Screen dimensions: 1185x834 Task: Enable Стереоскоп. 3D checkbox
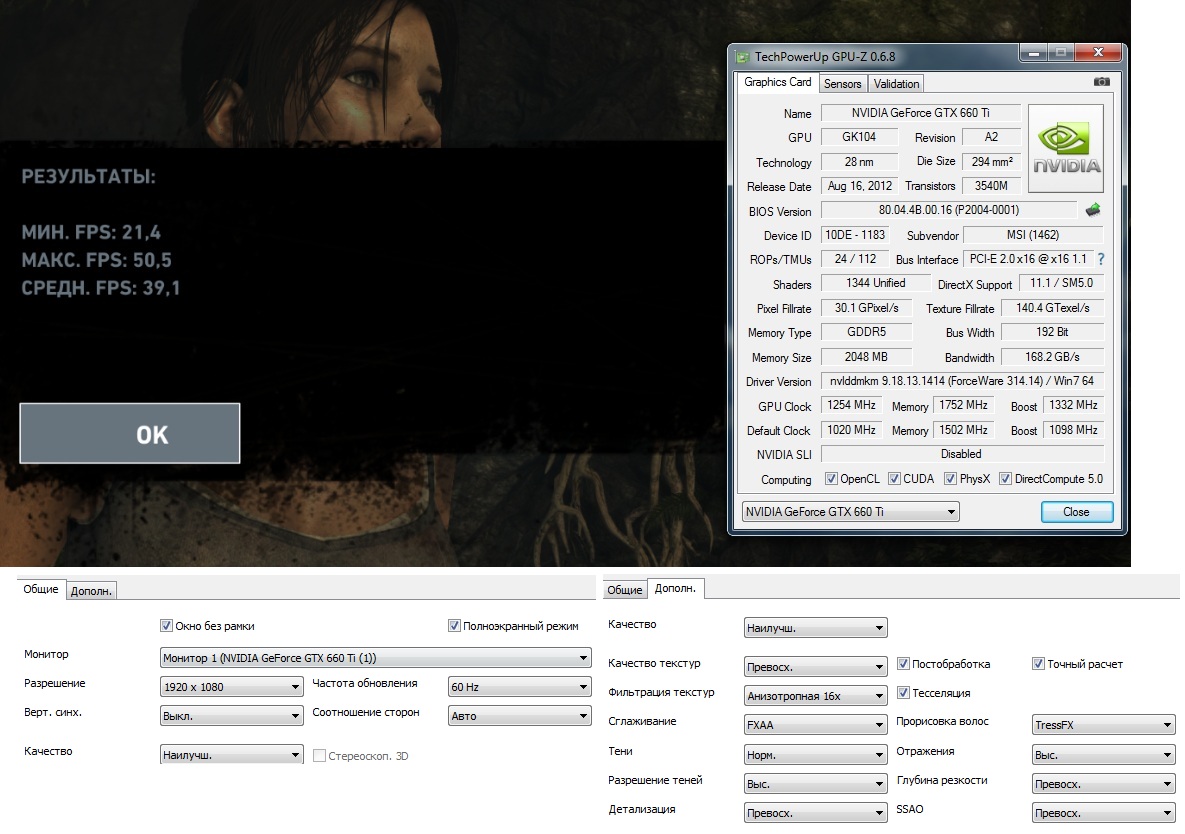tap(320, 755)
